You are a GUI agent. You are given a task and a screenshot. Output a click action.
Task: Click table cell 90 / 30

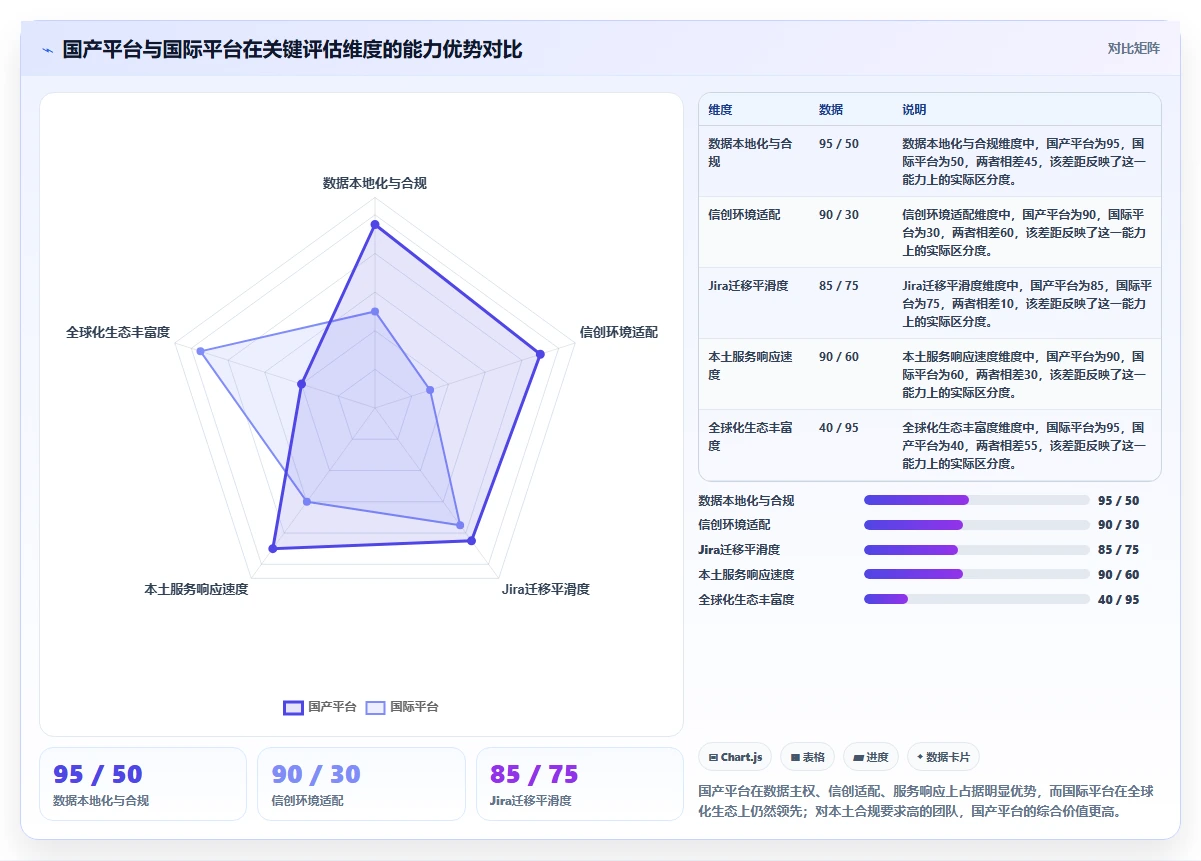(x=838, y=215)
